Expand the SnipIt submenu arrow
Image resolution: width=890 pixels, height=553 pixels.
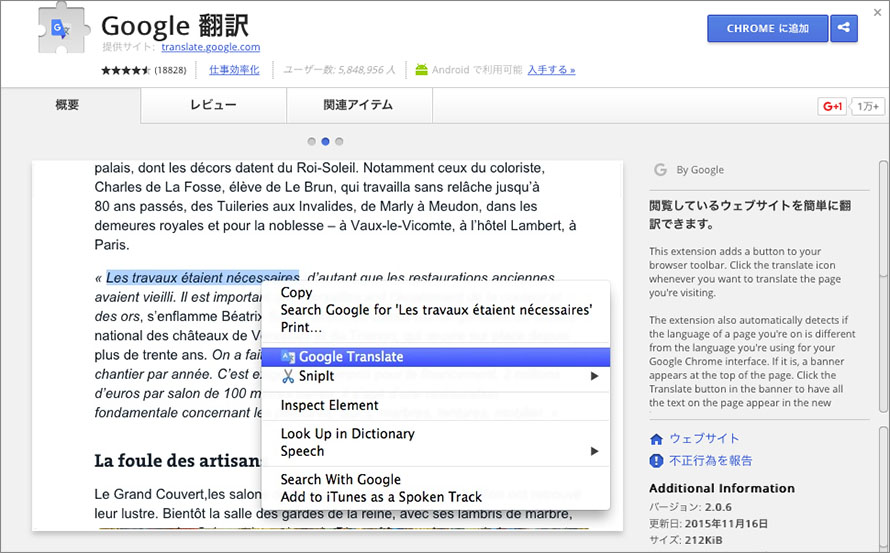click(x=594, y=376)
